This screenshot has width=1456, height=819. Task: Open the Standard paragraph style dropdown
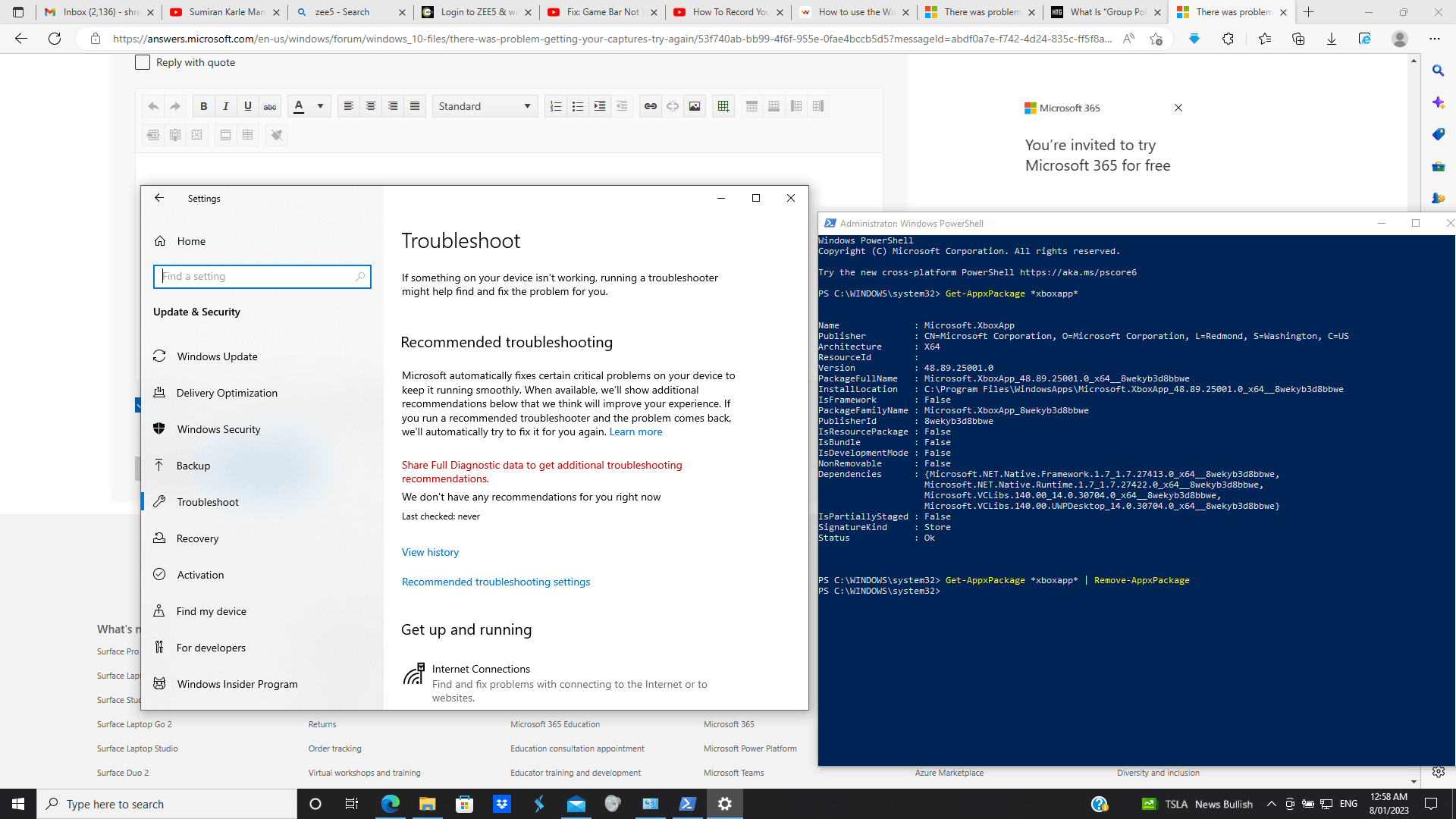[485, 106]
